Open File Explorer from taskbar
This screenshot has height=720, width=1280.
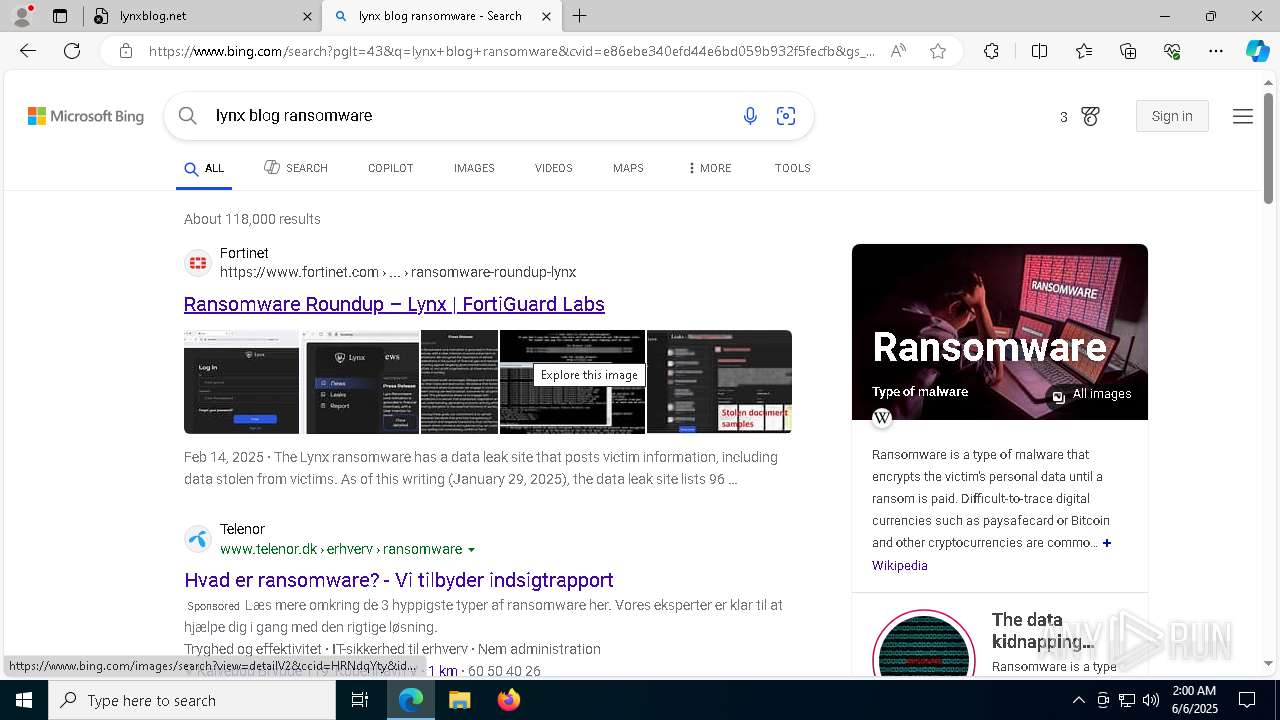[459, 700]
